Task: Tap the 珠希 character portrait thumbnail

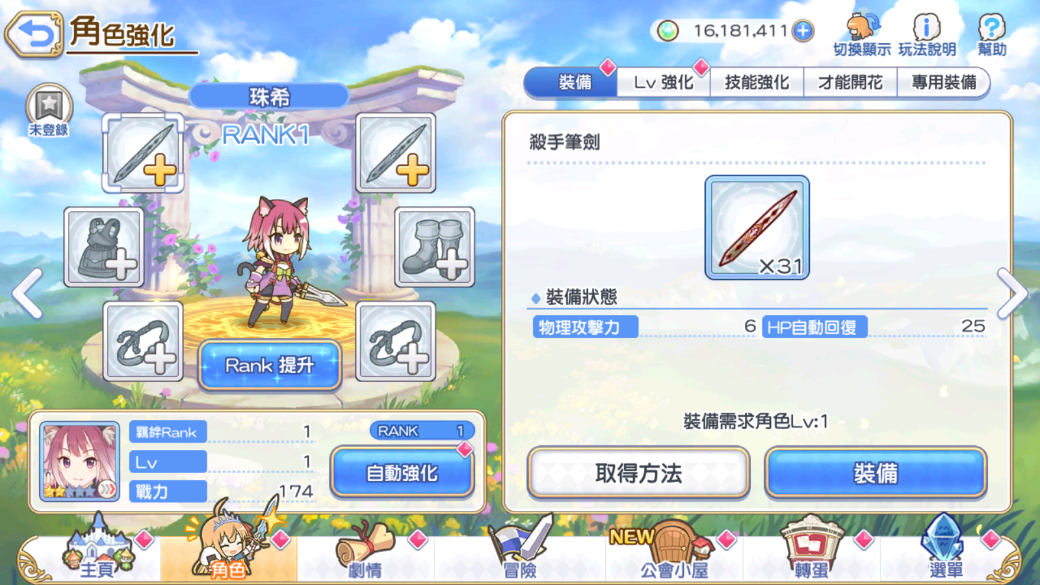Action: point(80,461)
